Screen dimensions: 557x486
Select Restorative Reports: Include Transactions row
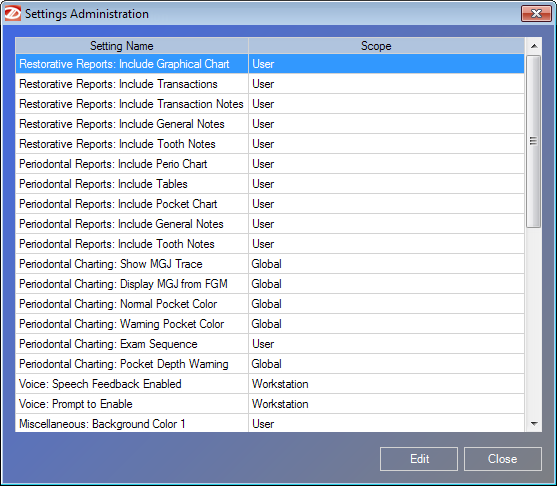(270, 84)
